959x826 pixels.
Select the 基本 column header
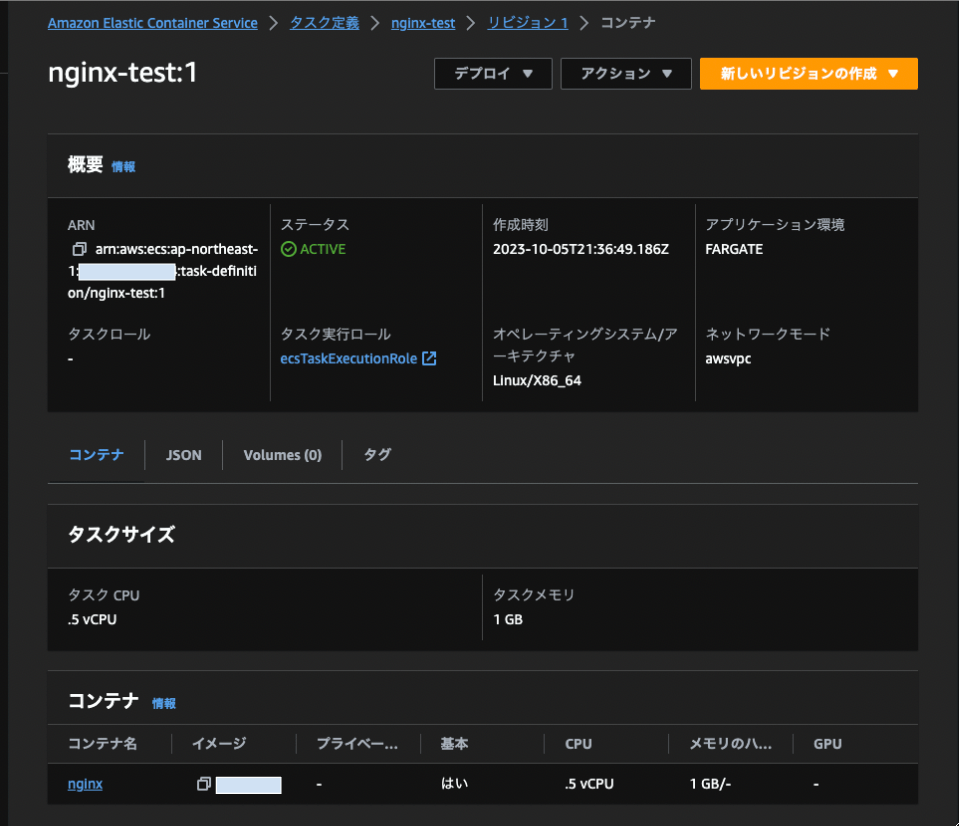[454, 743]
